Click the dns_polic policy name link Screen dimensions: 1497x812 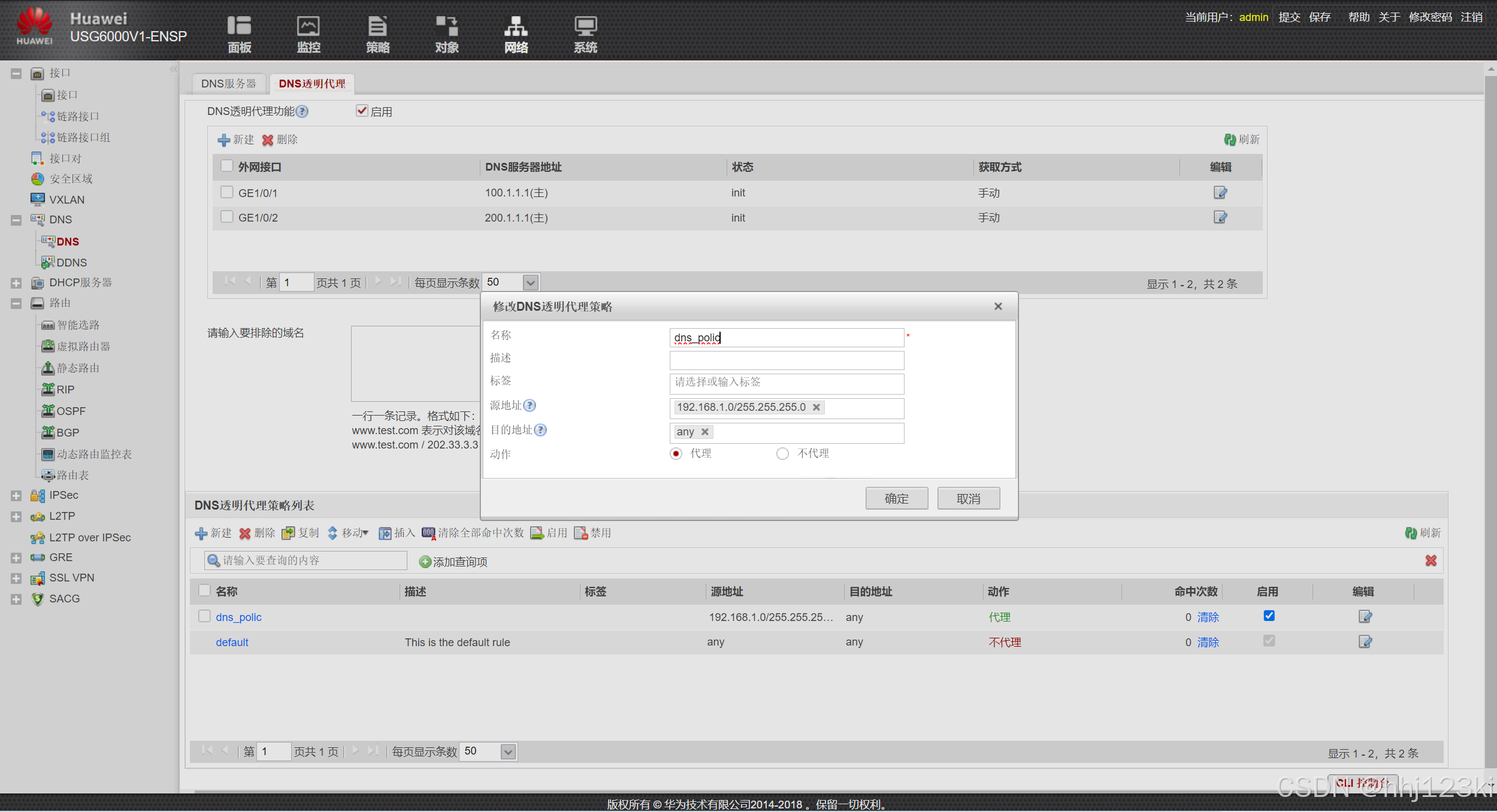click(238, 617)
